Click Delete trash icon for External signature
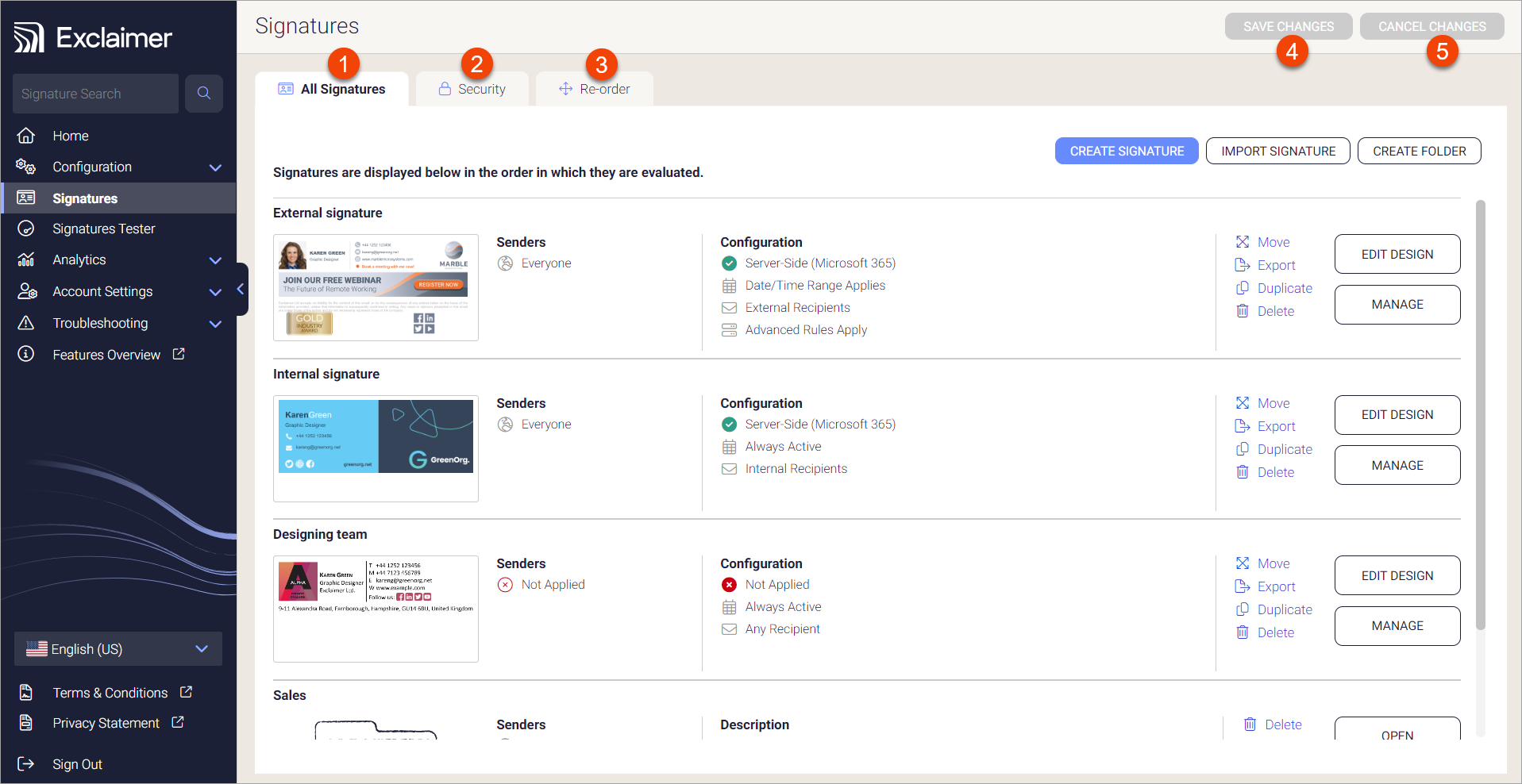Viewport: 1522px width, 784px height. pyautogui.click(x=1243, y=311)
